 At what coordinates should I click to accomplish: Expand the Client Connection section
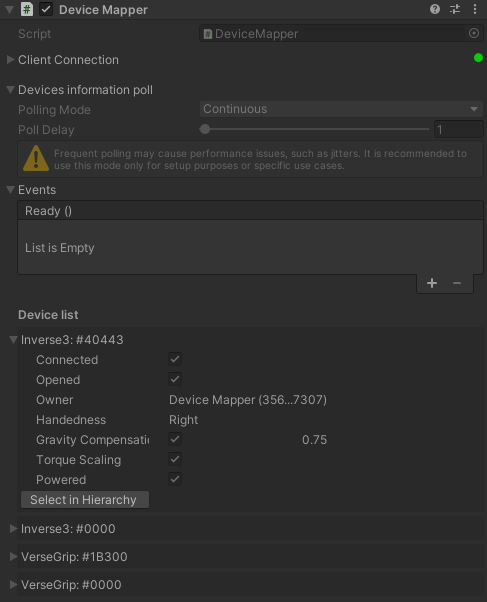pos(11,60)
